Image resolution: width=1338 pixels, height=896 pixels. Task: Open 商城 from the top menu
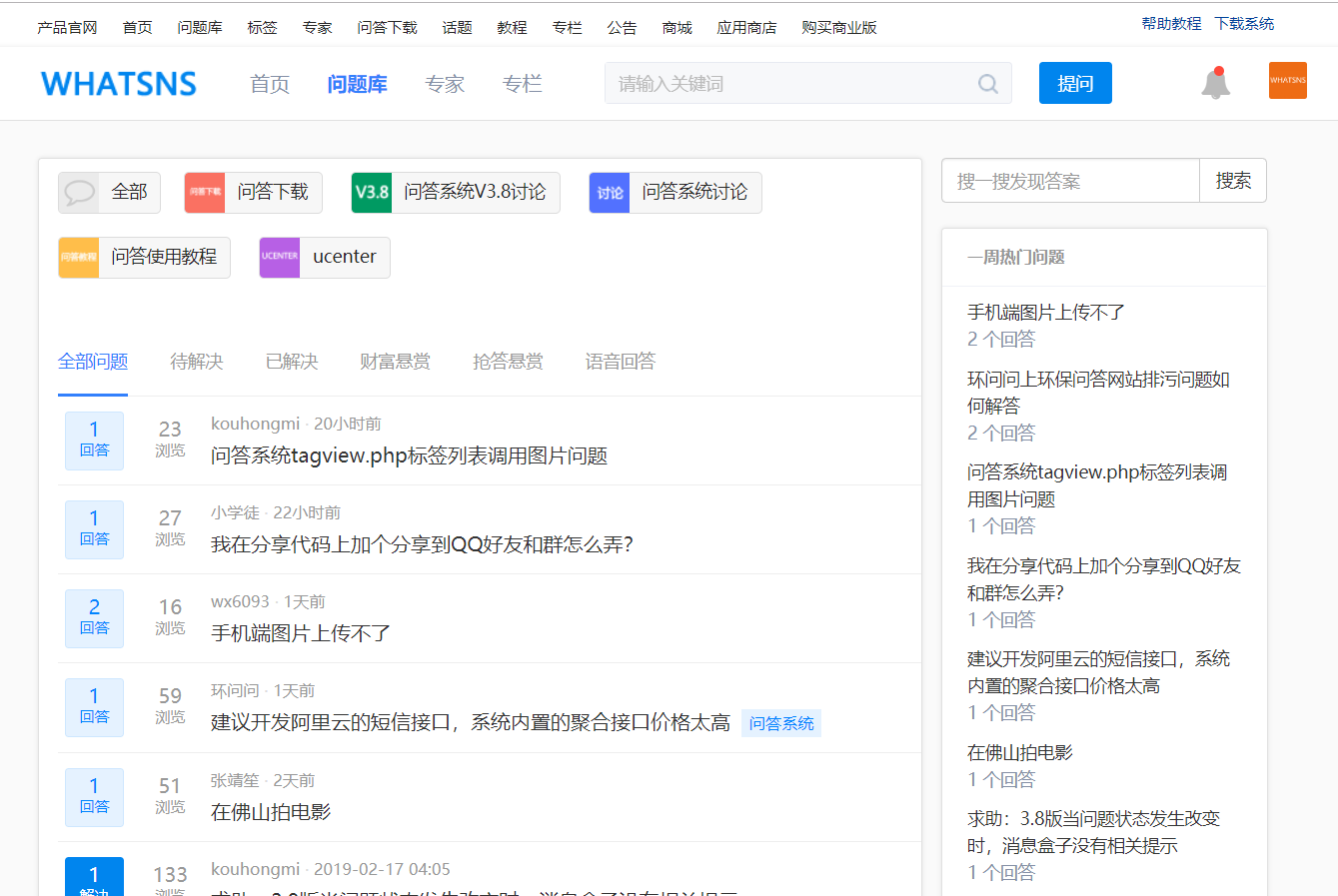(676, 27)
